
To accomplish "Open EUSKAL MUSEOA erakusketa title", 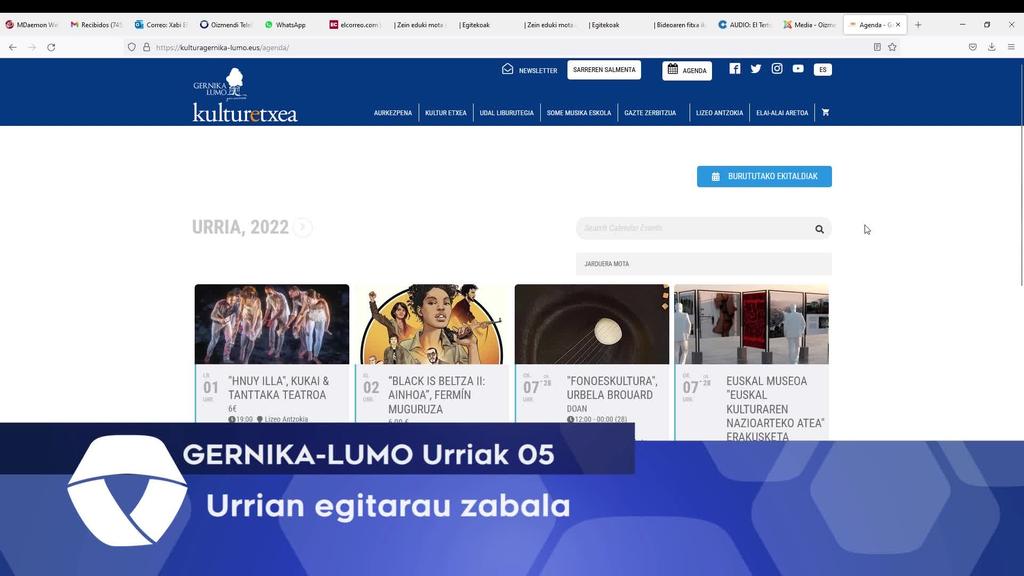I will (775, 408).
